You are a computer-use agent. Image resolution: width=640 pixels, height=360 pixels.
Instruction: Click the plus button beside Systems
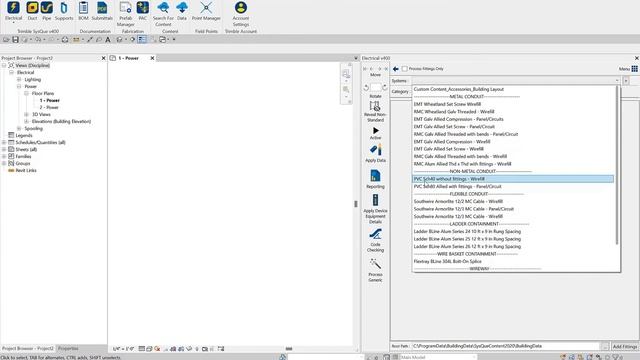click(626, 81)
